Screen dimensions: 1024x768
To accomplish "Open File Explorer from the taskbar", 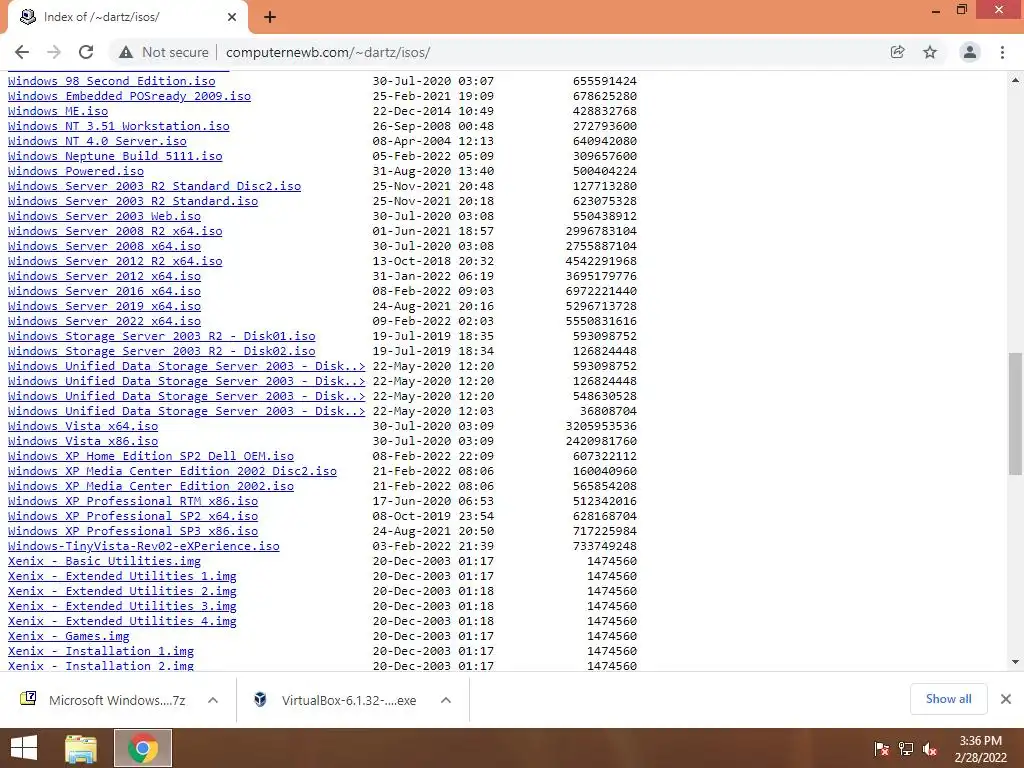I will click(81, 748).
